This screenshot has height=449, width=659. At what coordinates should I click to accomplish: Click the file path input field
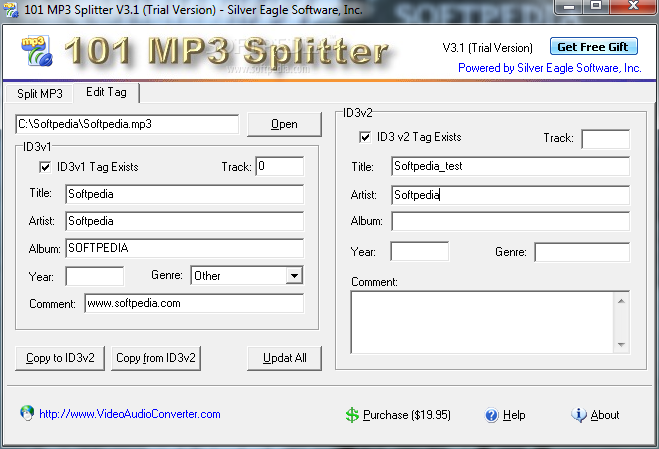pos(127,124)
